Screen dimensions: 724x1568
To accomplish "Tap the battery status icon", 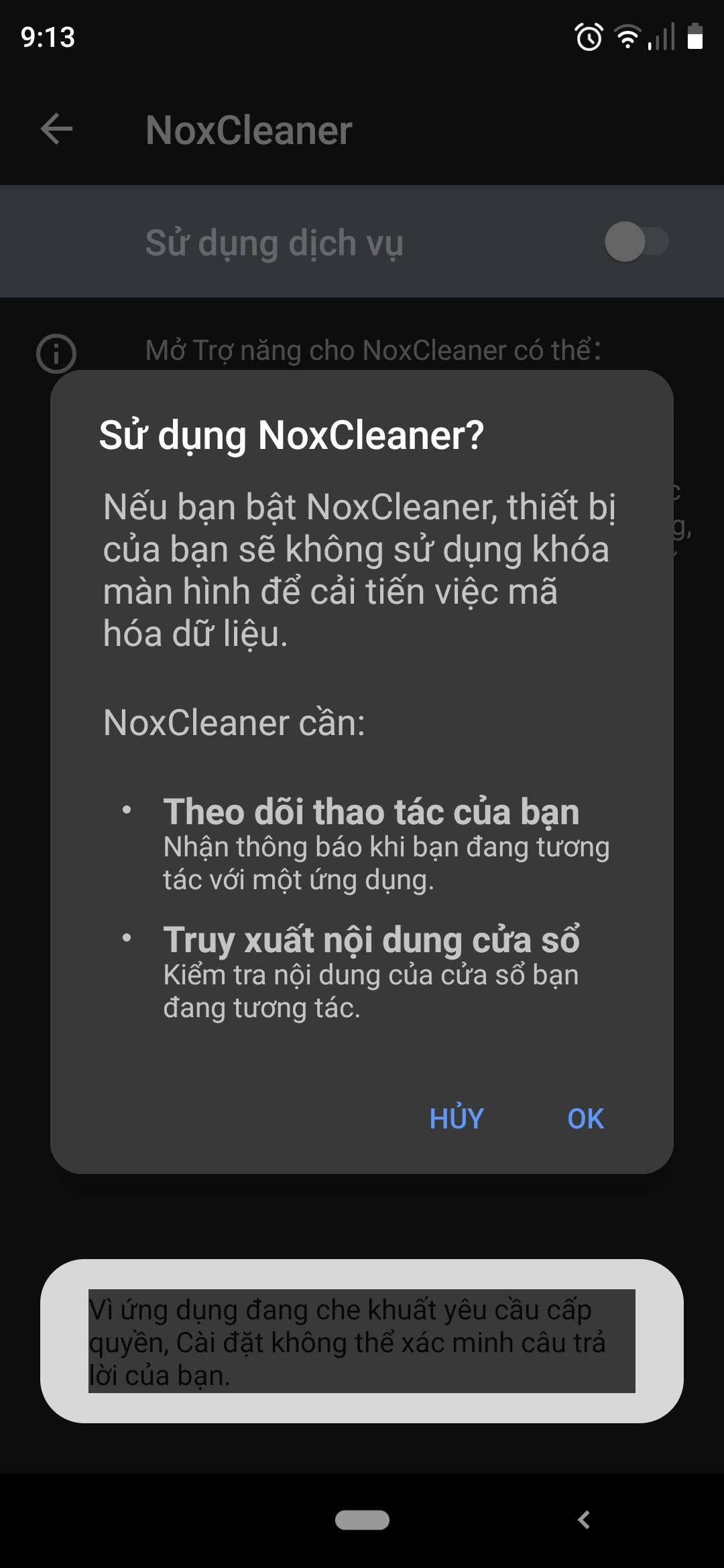I will (695, 37).
